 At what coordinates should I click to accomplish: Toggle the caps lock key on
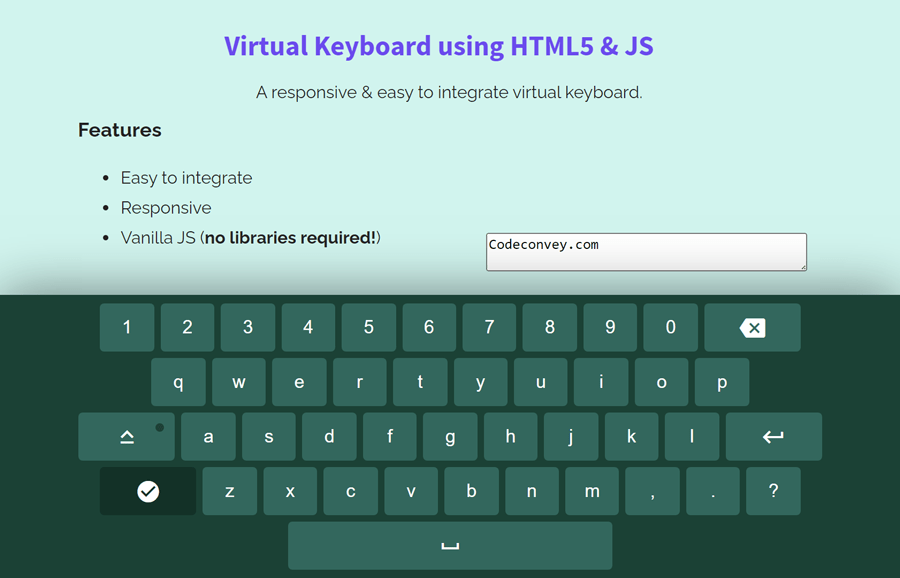126,436
